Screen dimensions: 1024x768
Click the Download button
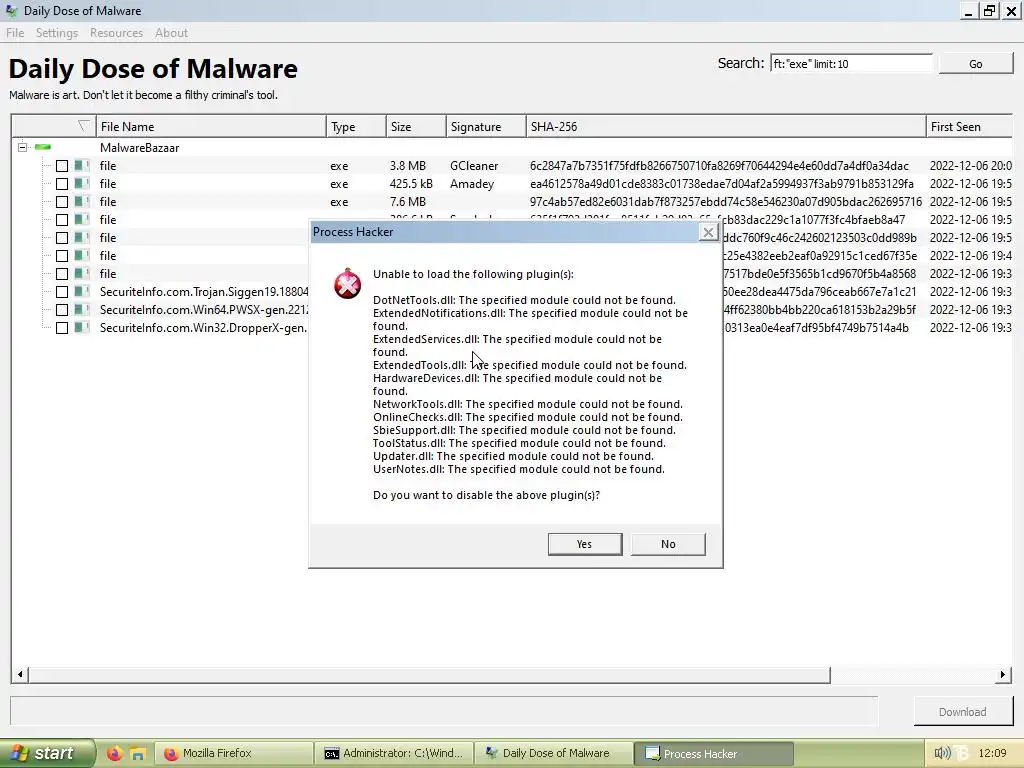(963, 712)
